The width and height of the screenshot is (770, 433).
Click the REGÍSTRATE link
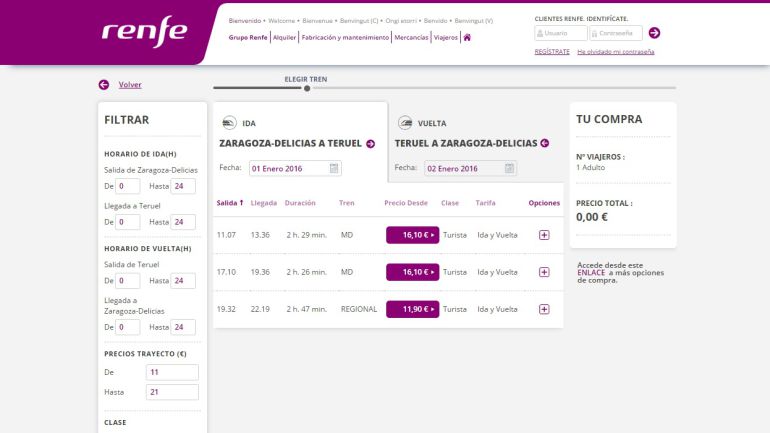[x=552, y=52]
